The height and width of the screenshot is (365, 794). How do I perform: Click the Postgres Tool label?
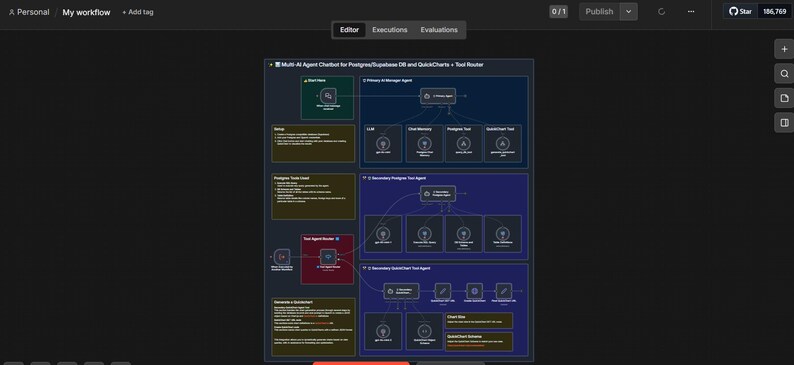point(459,130)
